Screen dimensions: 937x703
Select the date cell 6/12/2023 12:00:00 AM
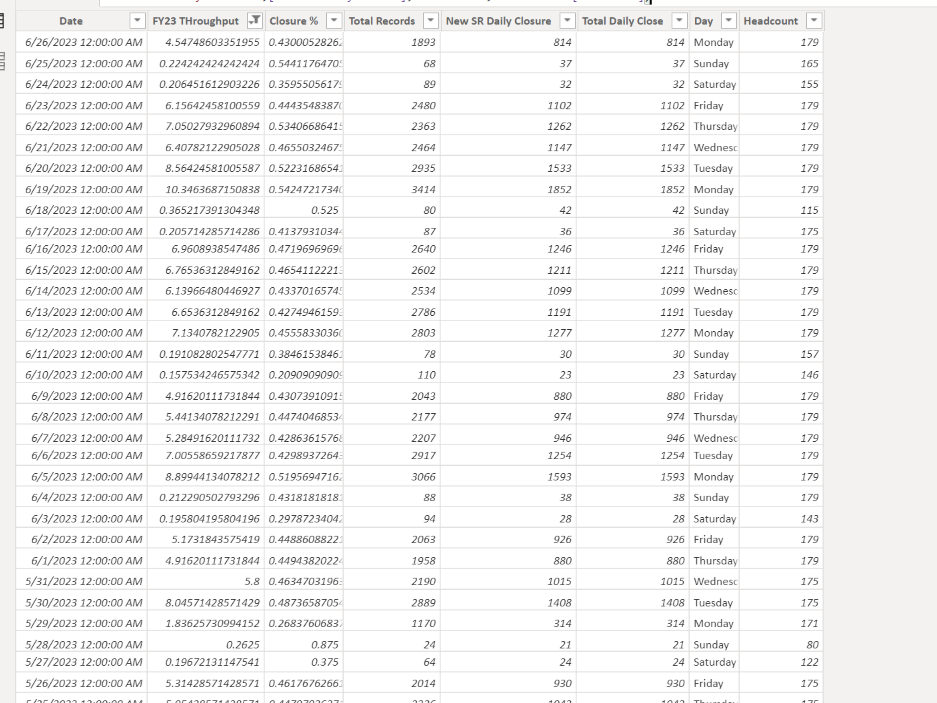click(84, 333)
